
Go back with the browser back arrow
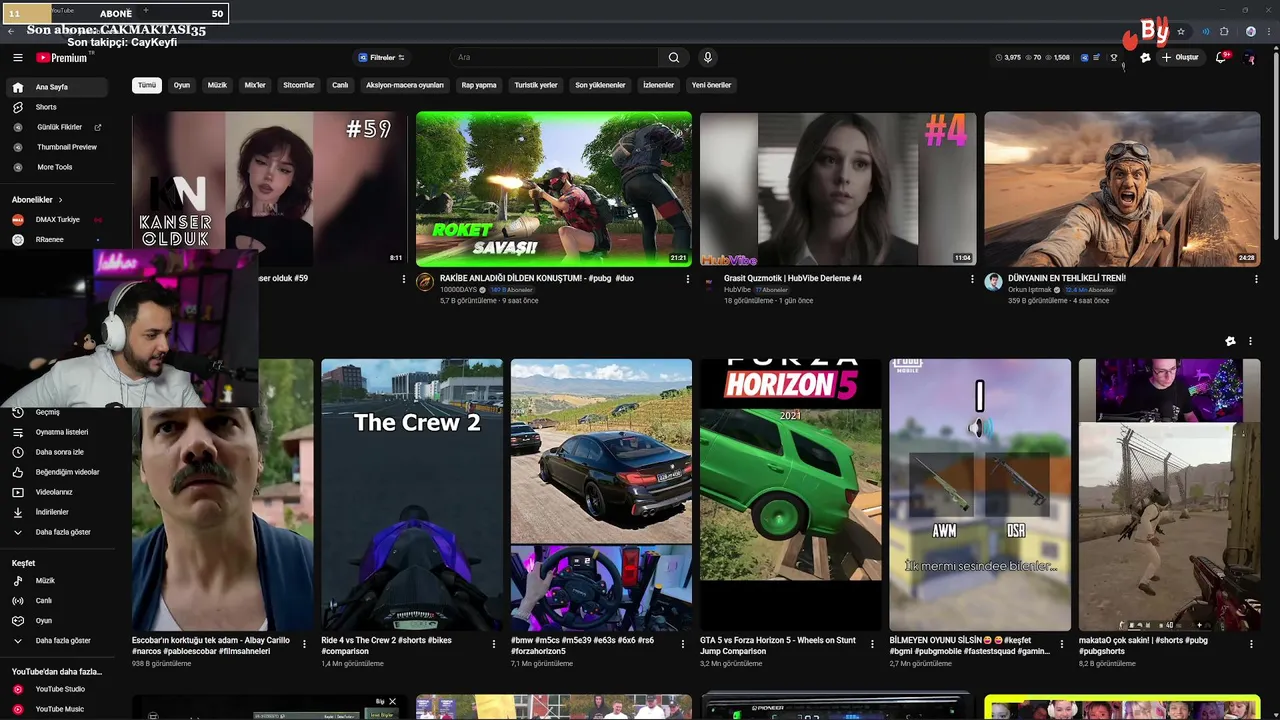point(11,31)
